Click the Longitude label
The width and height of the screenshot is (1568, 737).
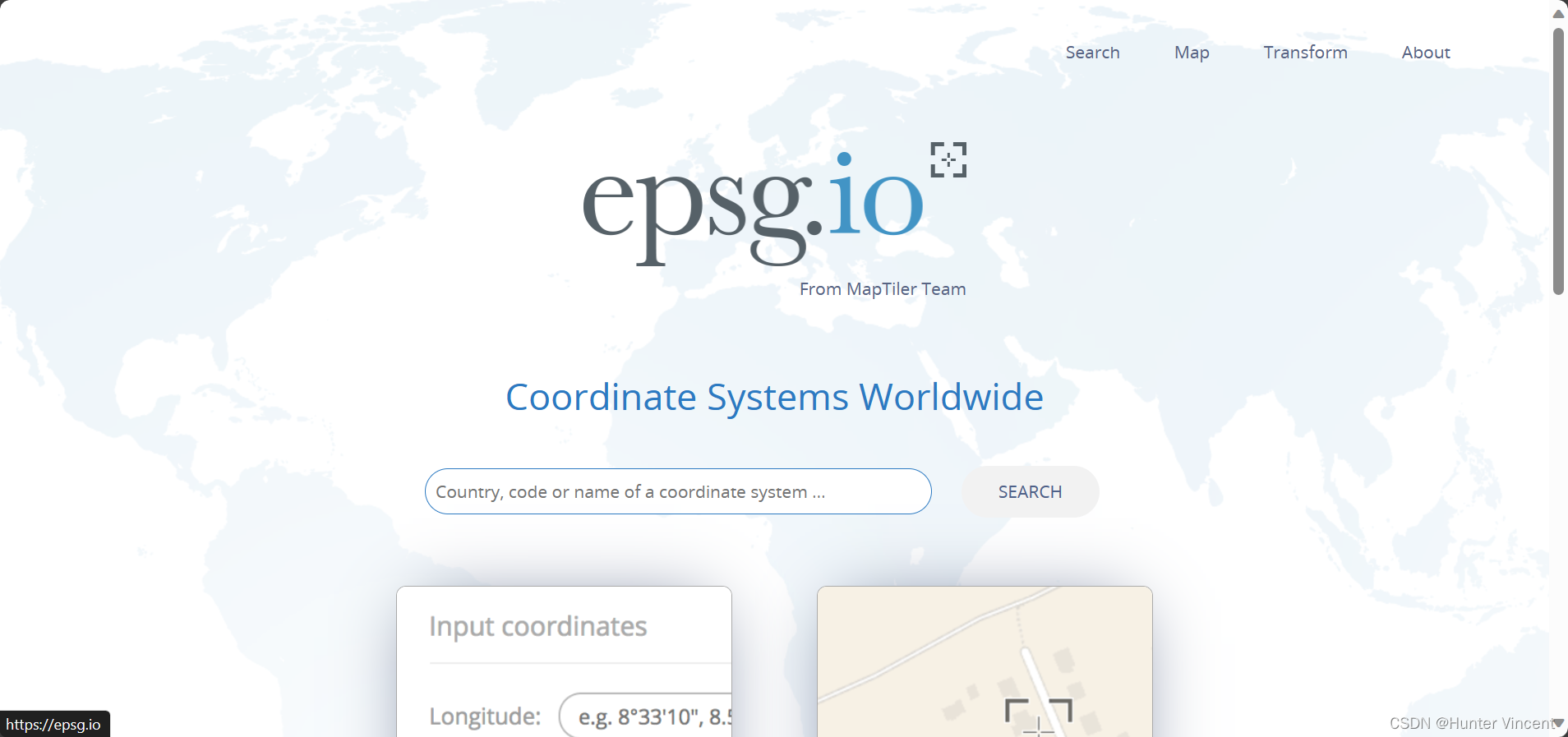485,716
